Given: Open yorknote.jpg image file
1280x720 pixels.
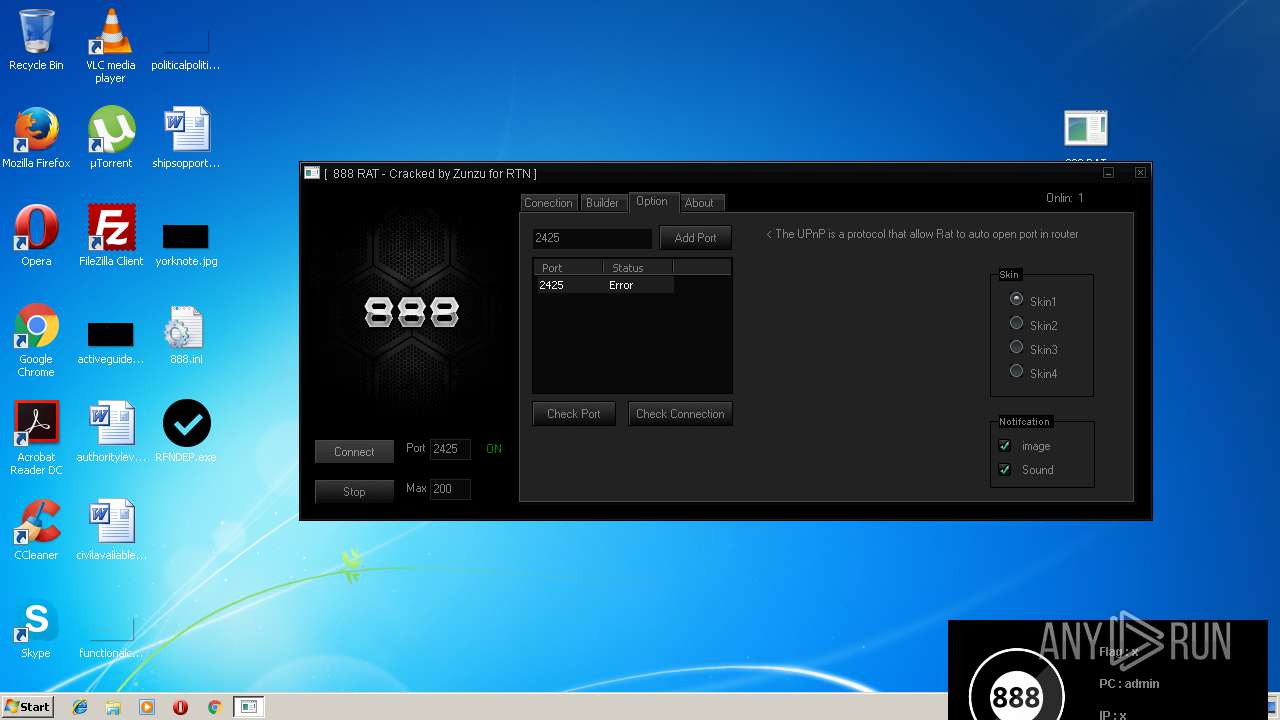Looking at the screenshot, I should pos(186,245).
